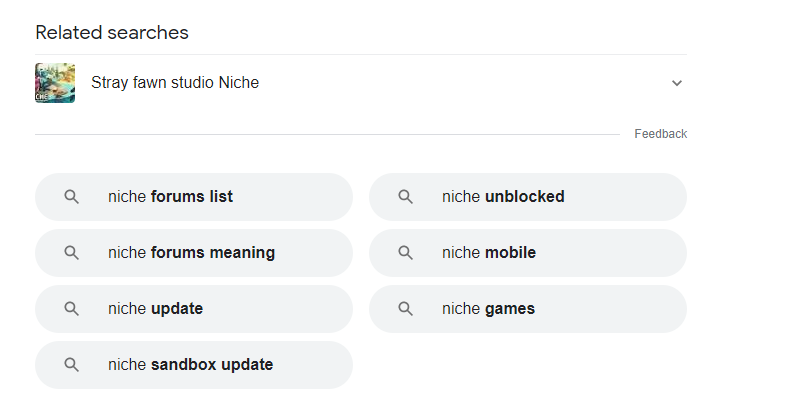788x417 pixels.
Task: Click magnifier icon next to niche unblocked
Action: coord(406,197)
